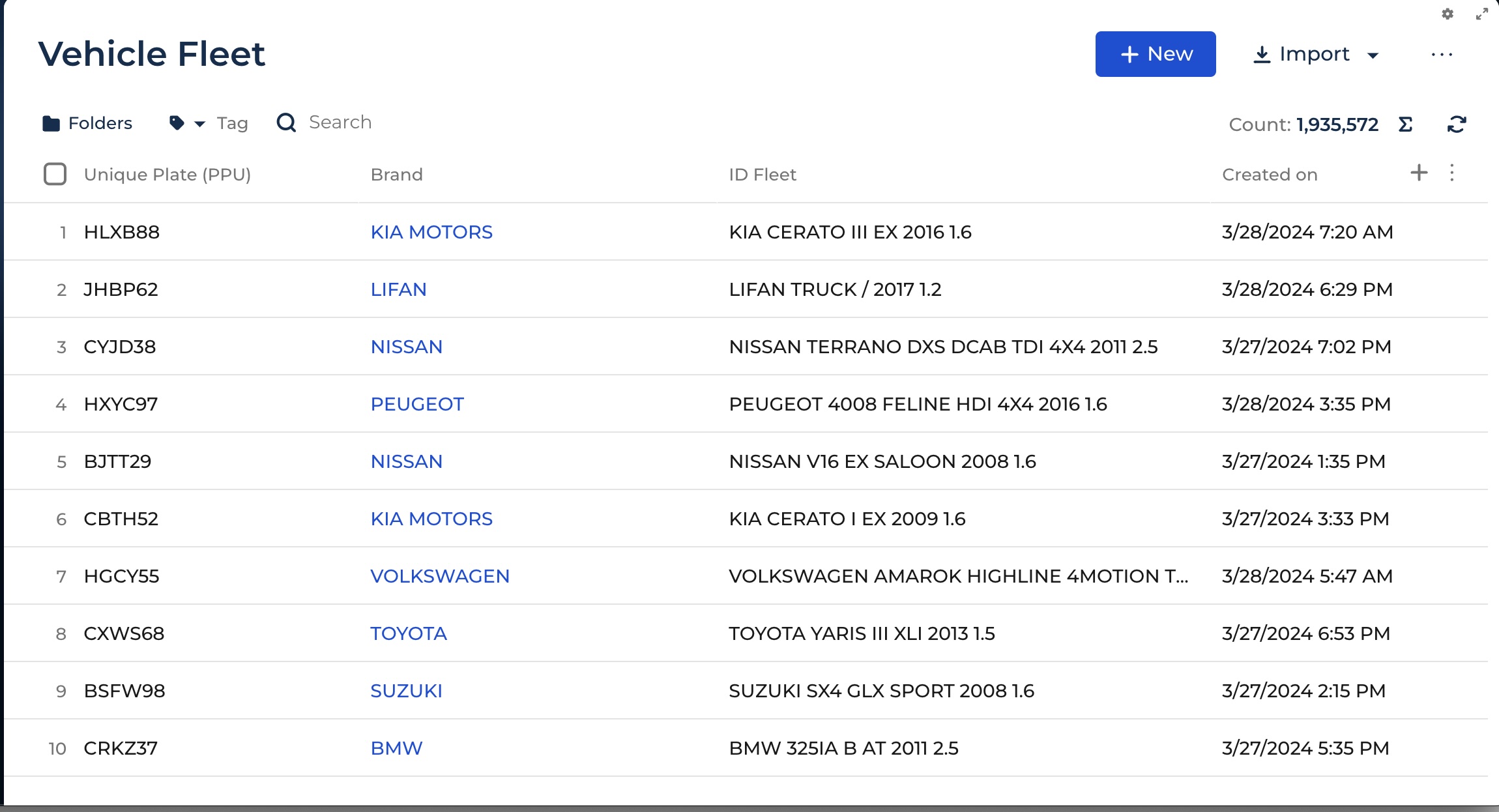Click the Count 1,935,572 value
Image resolution: width=1499 pixels, height=812 pixels.
point(1337,124)
